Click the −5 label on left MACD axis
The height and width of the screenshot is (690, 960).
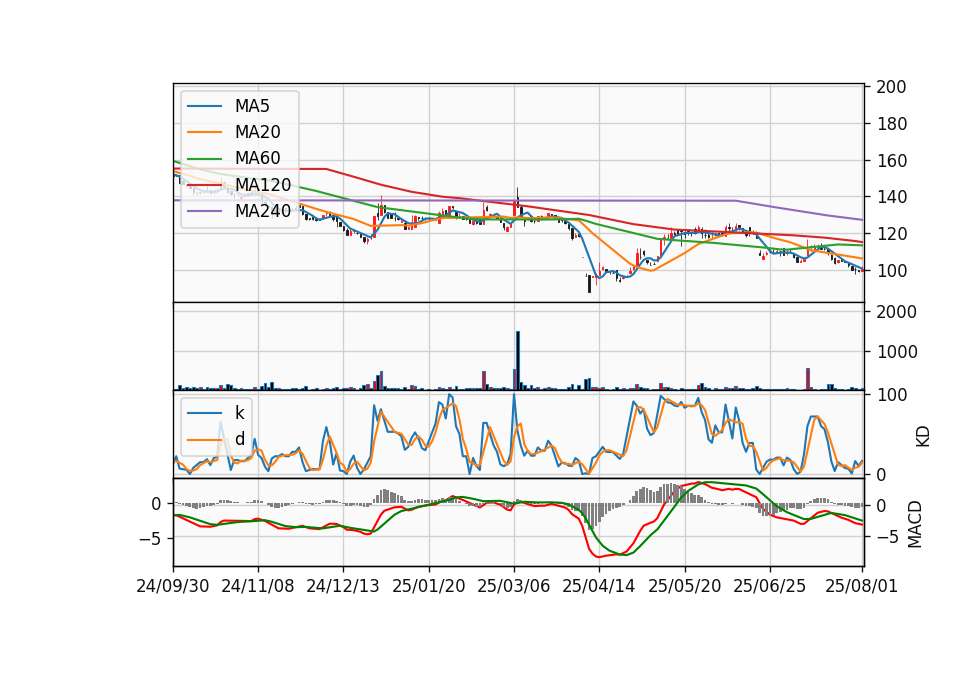click(x=150, y=539)
